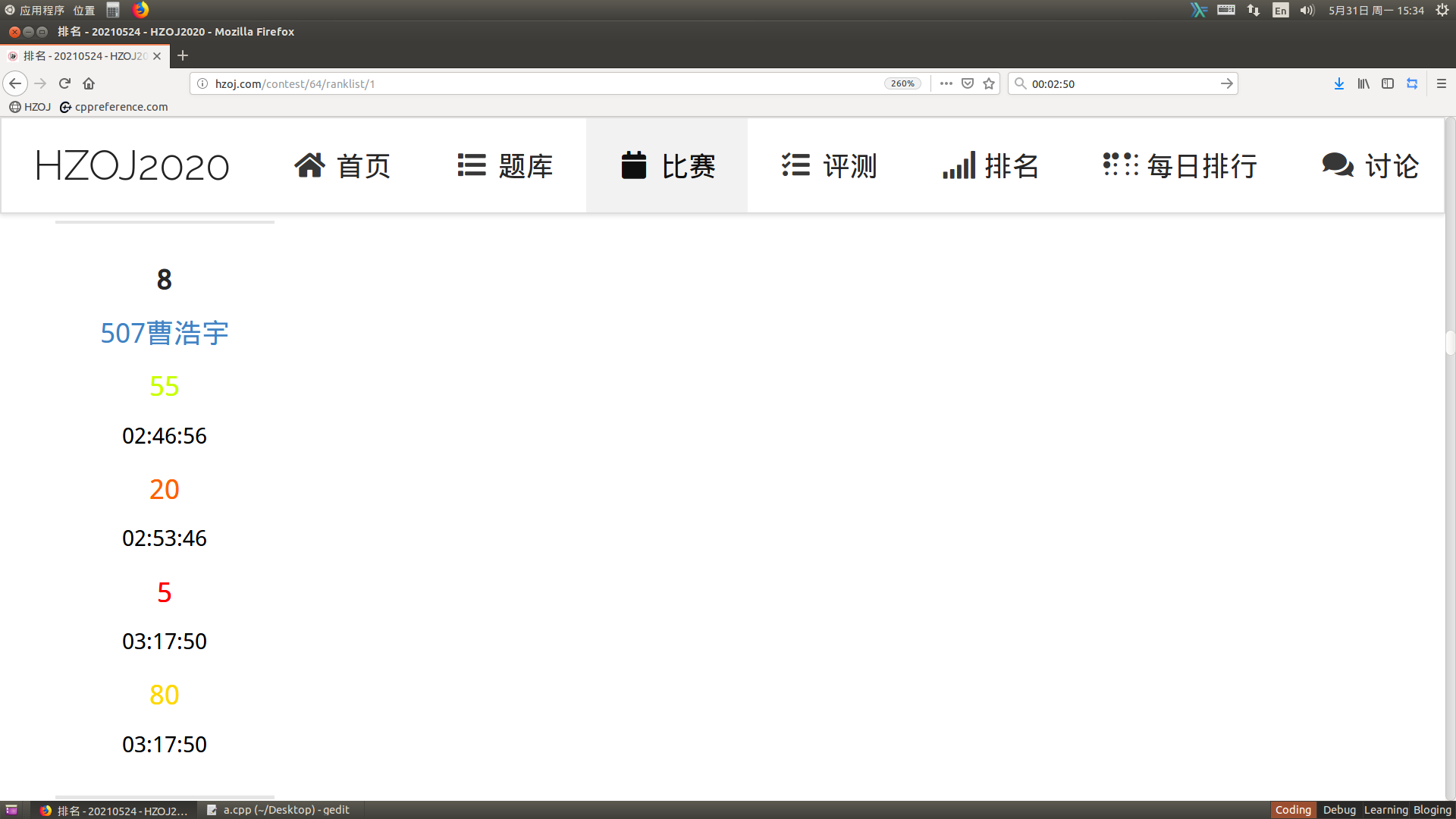This screenshot has height=819, width=1456.
Task: Open the Library bookmarks icon
Action: pyautogui.click(x=1363, y=83)
